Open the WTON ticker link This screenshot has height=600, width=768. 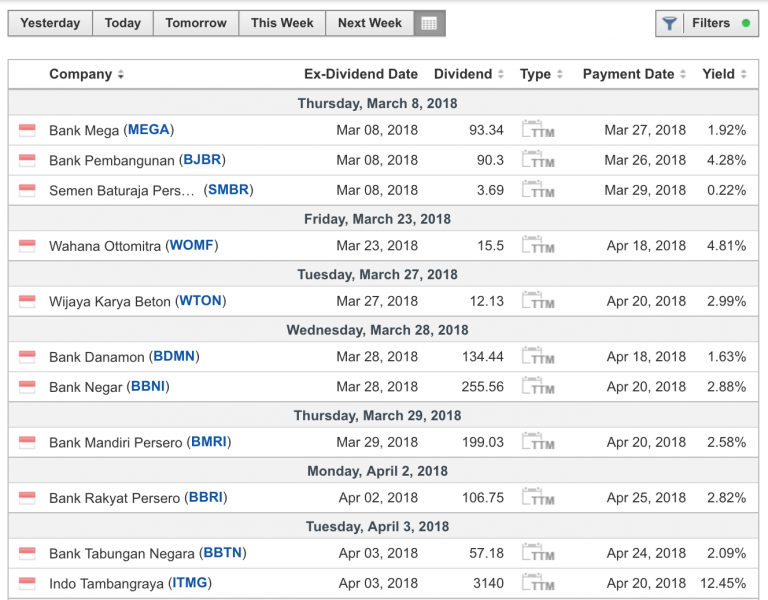tap(201, 301)
